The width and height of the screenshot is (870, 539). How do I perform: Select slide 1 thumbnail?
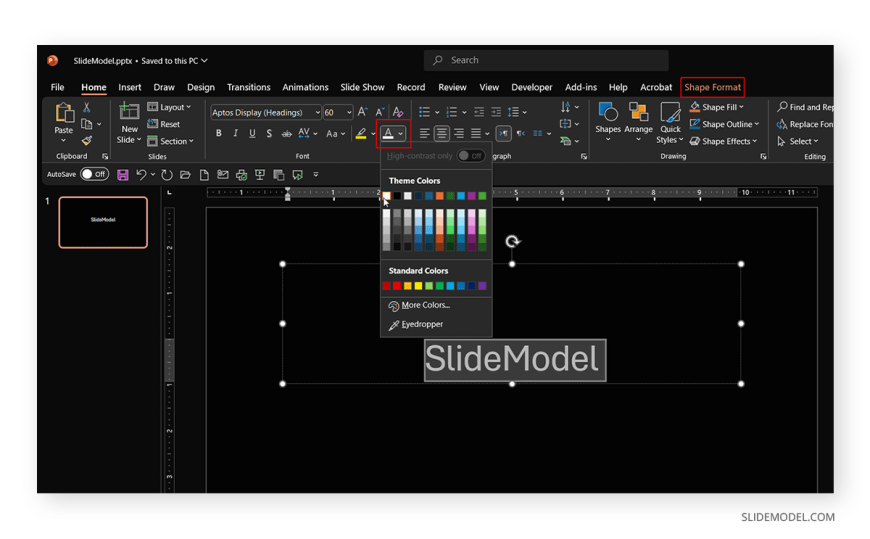click(103, 223)
